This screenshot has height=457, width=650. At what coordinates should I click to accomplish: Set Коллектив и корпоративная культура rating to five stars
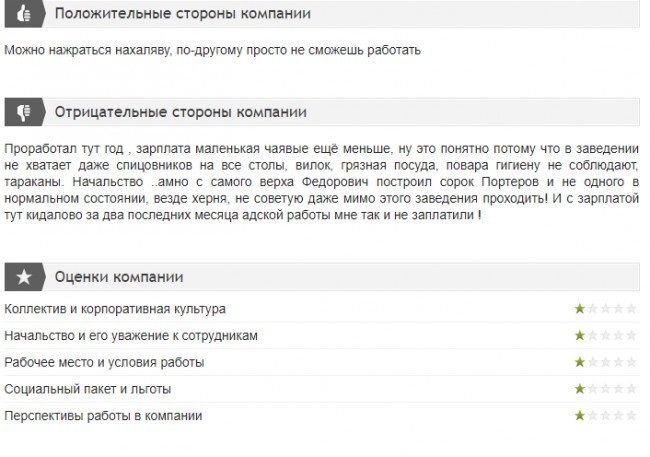(x=630, y=309)
